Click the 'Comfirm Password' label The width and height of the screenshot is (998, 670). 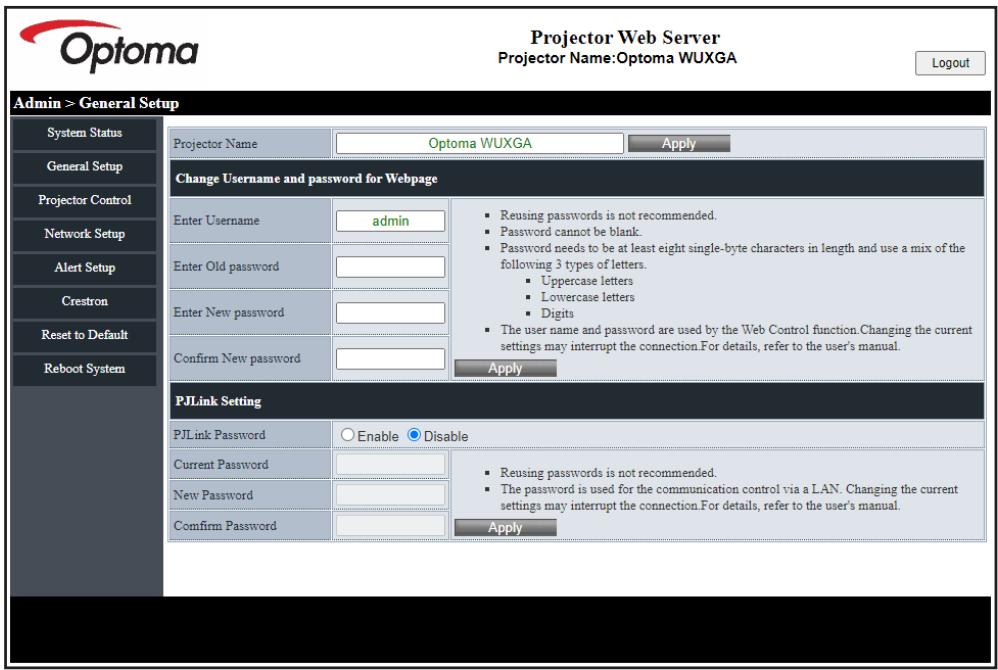[x=225, y=526]
